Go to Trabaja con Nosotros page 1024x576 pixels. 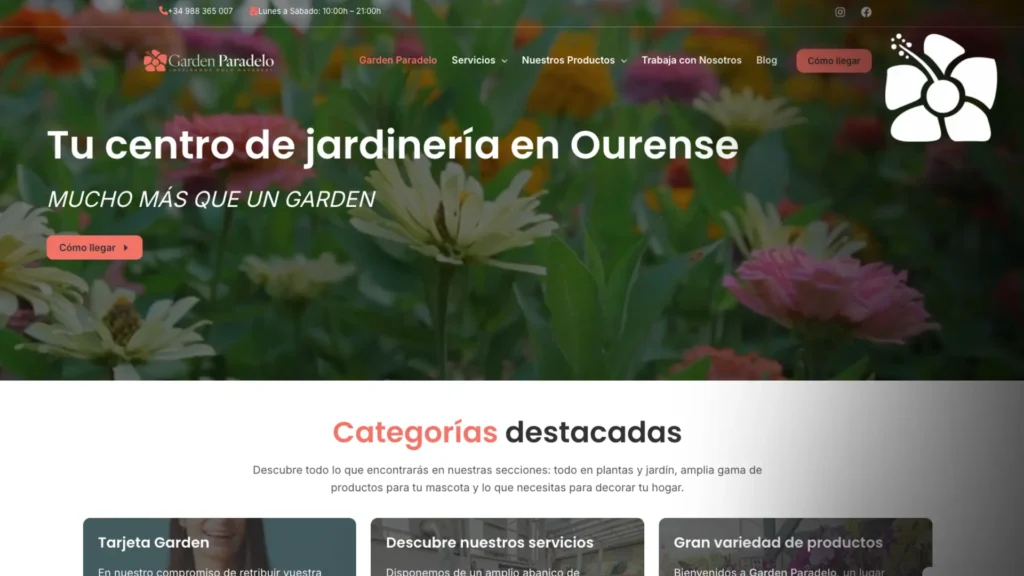point(691,60)
